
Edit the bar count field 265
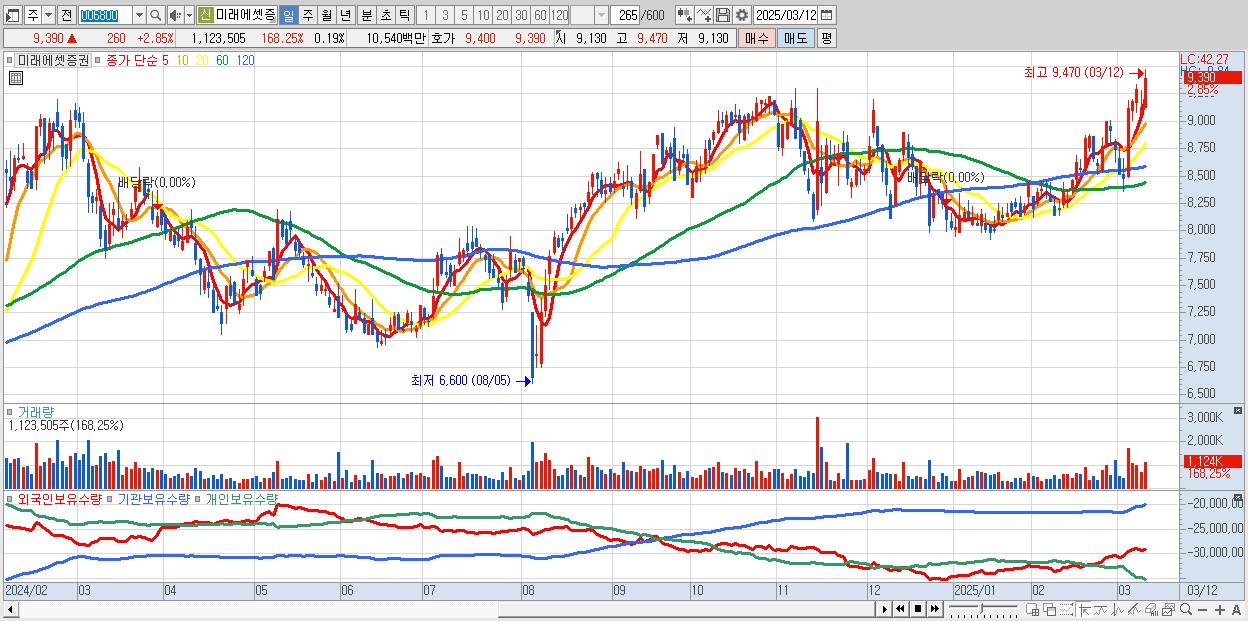click(x=626, y=15)
